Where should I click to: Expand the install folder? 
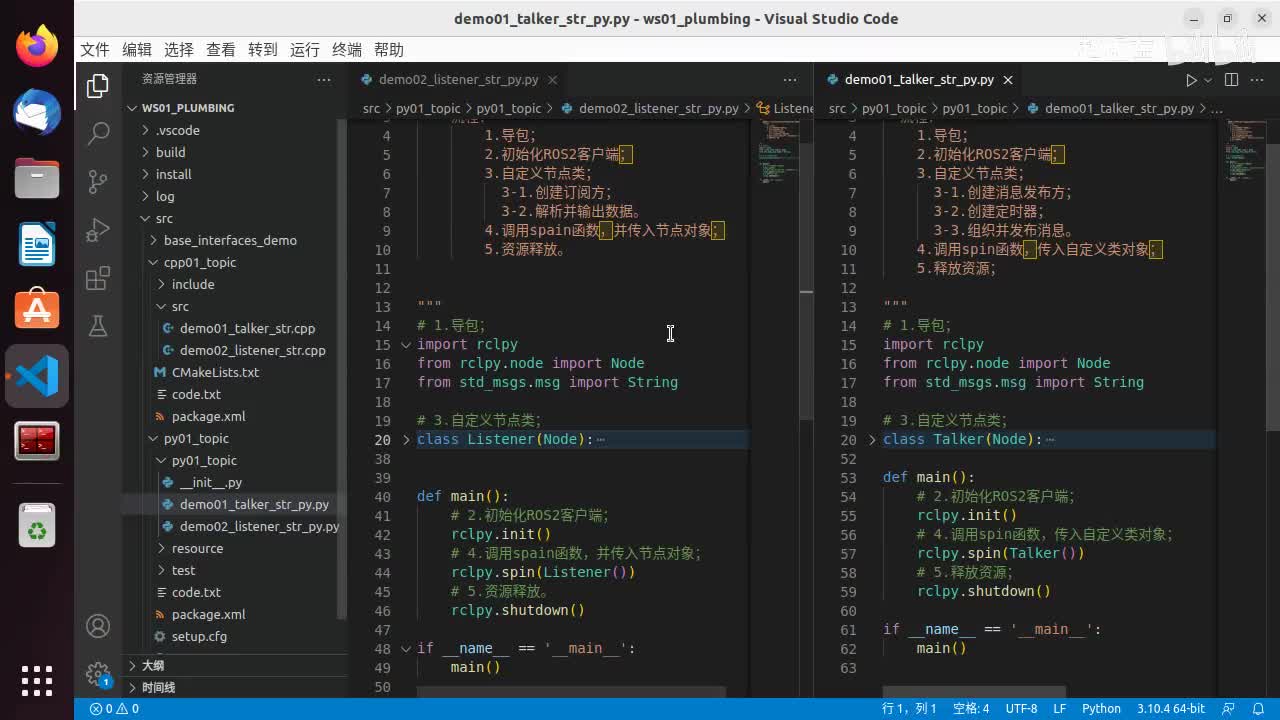173,174
